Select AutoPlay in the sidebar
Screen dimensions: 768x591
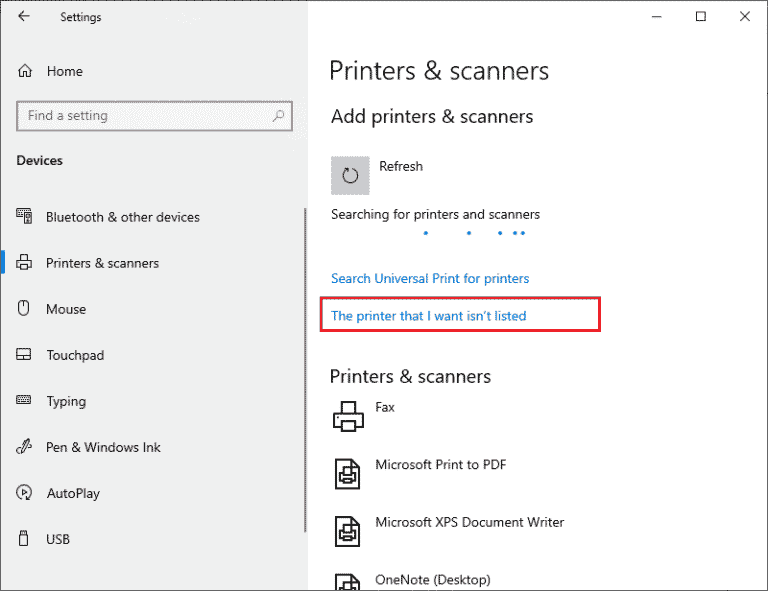click(x=73, y=493)
